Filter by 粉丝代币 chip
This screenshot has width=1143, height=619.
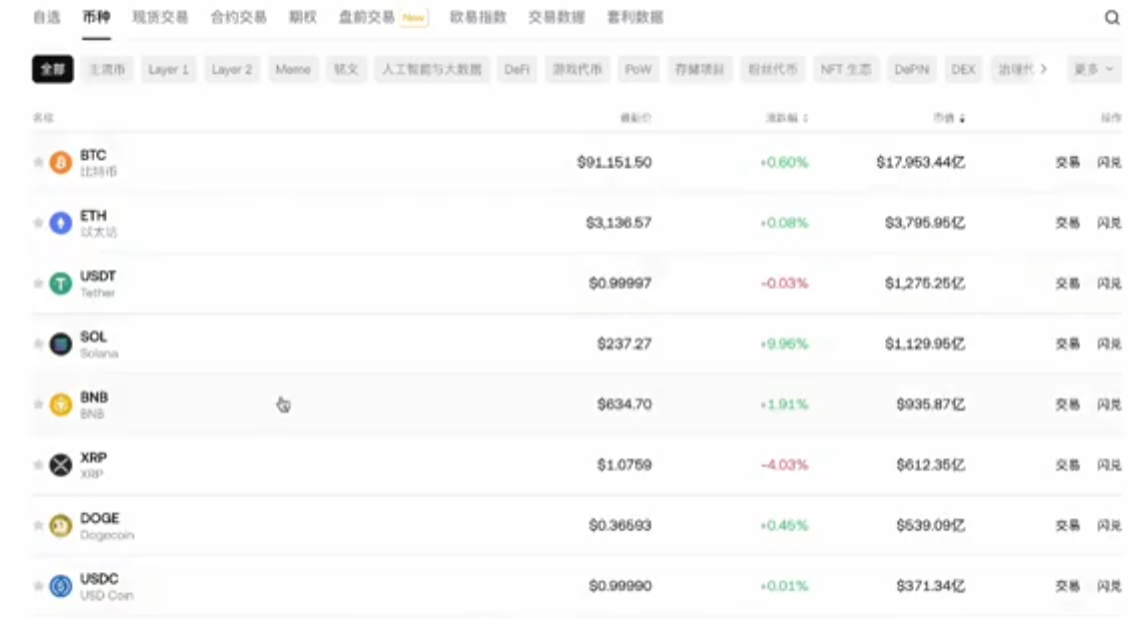point(773,69)
